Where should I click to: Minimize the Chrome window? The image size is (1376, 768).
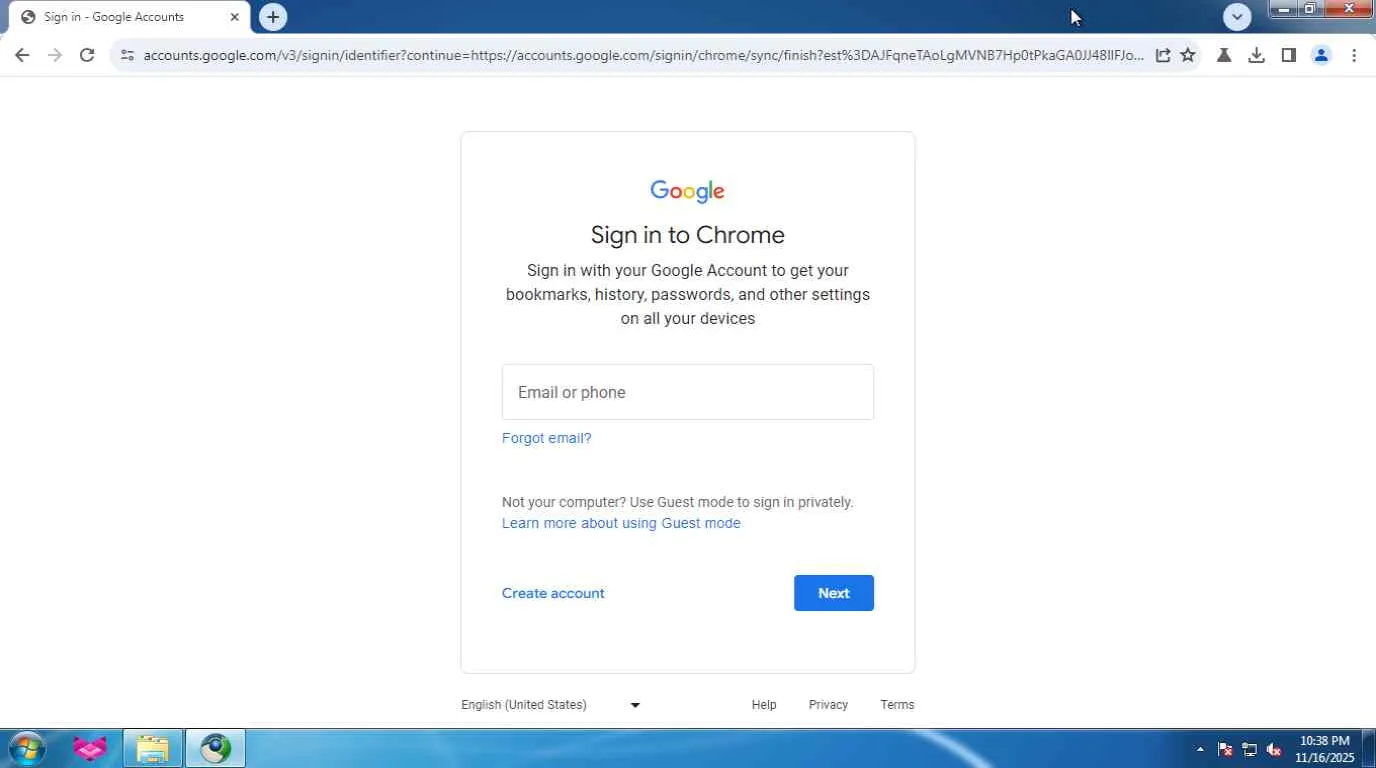[1284, 9]
